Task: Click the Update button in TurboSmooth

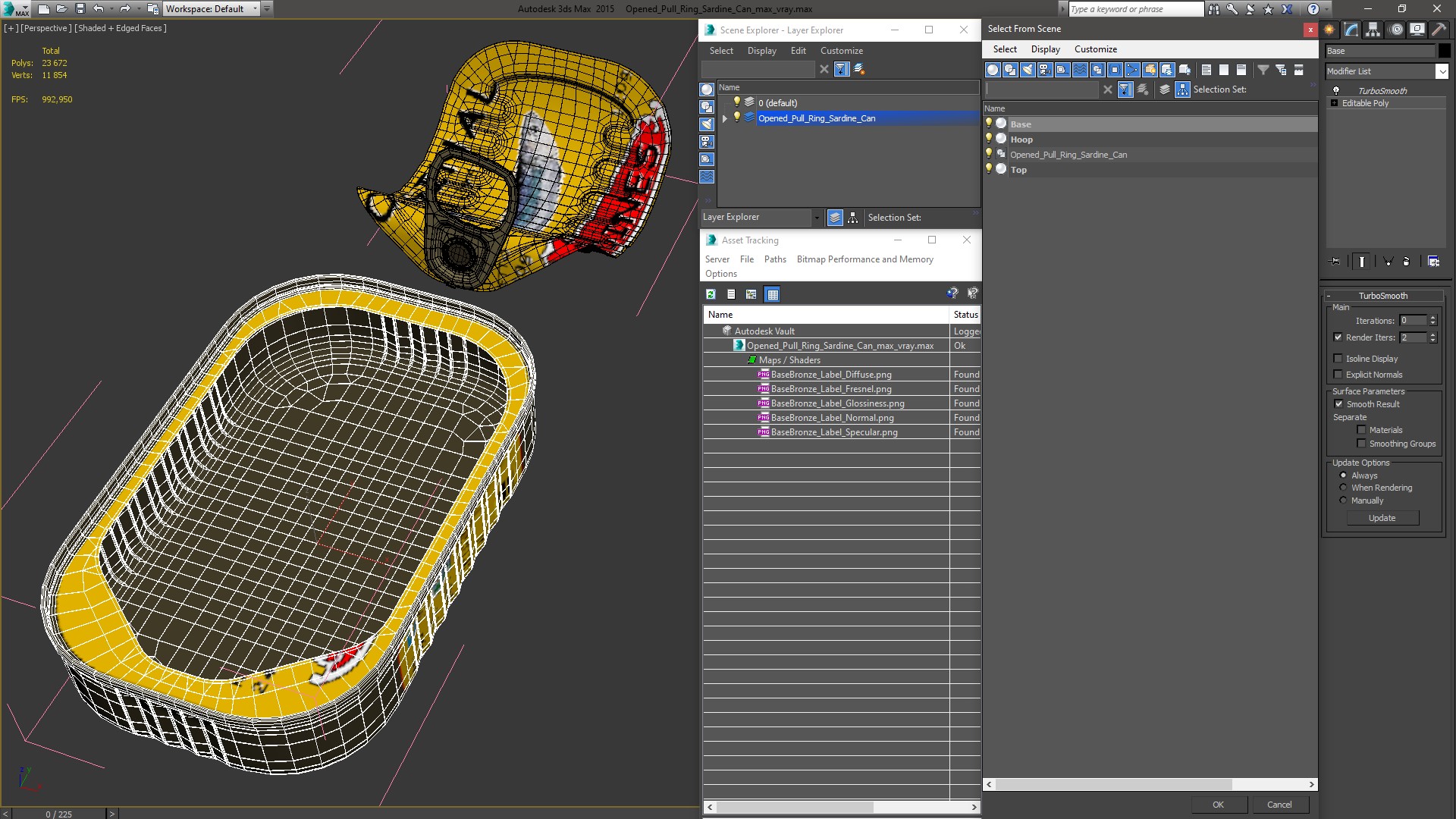Action: click(x=1382, y=517)
